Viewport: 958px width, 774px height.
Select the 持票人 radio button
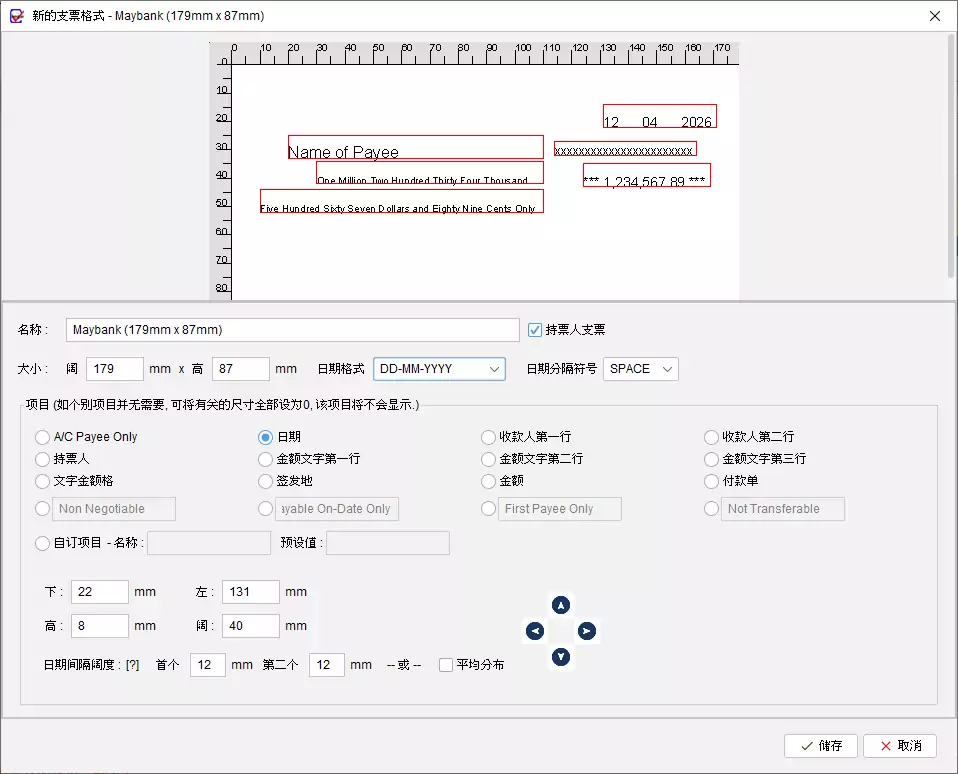click(42, 459)
